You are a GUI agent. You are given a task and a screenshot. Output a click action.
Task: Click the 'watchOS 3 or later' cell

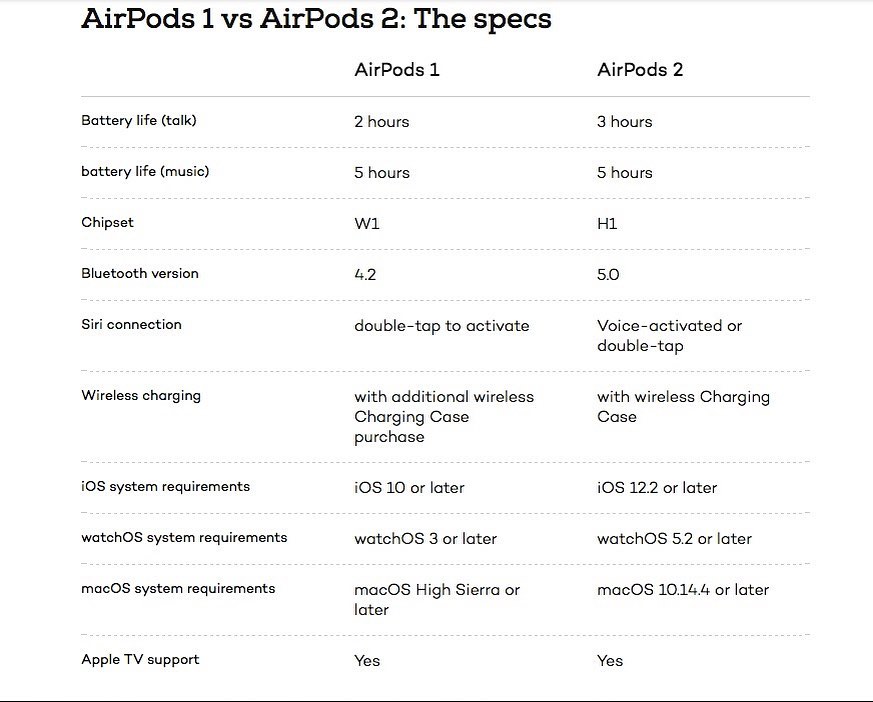(425, 538)
